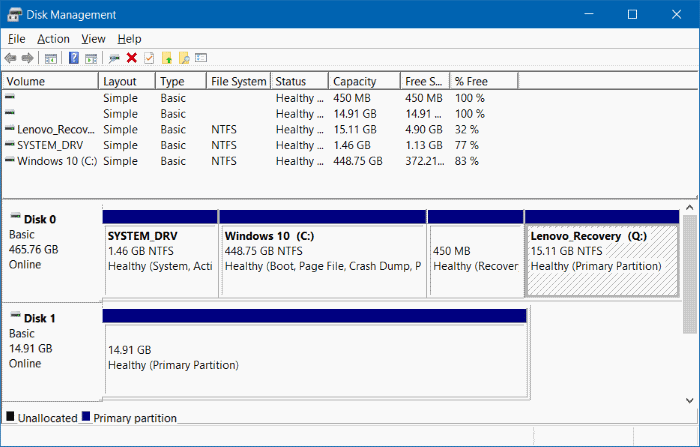Sort by the Free S... column header
This screenshot has height=447, width=700.
[425, 81]
